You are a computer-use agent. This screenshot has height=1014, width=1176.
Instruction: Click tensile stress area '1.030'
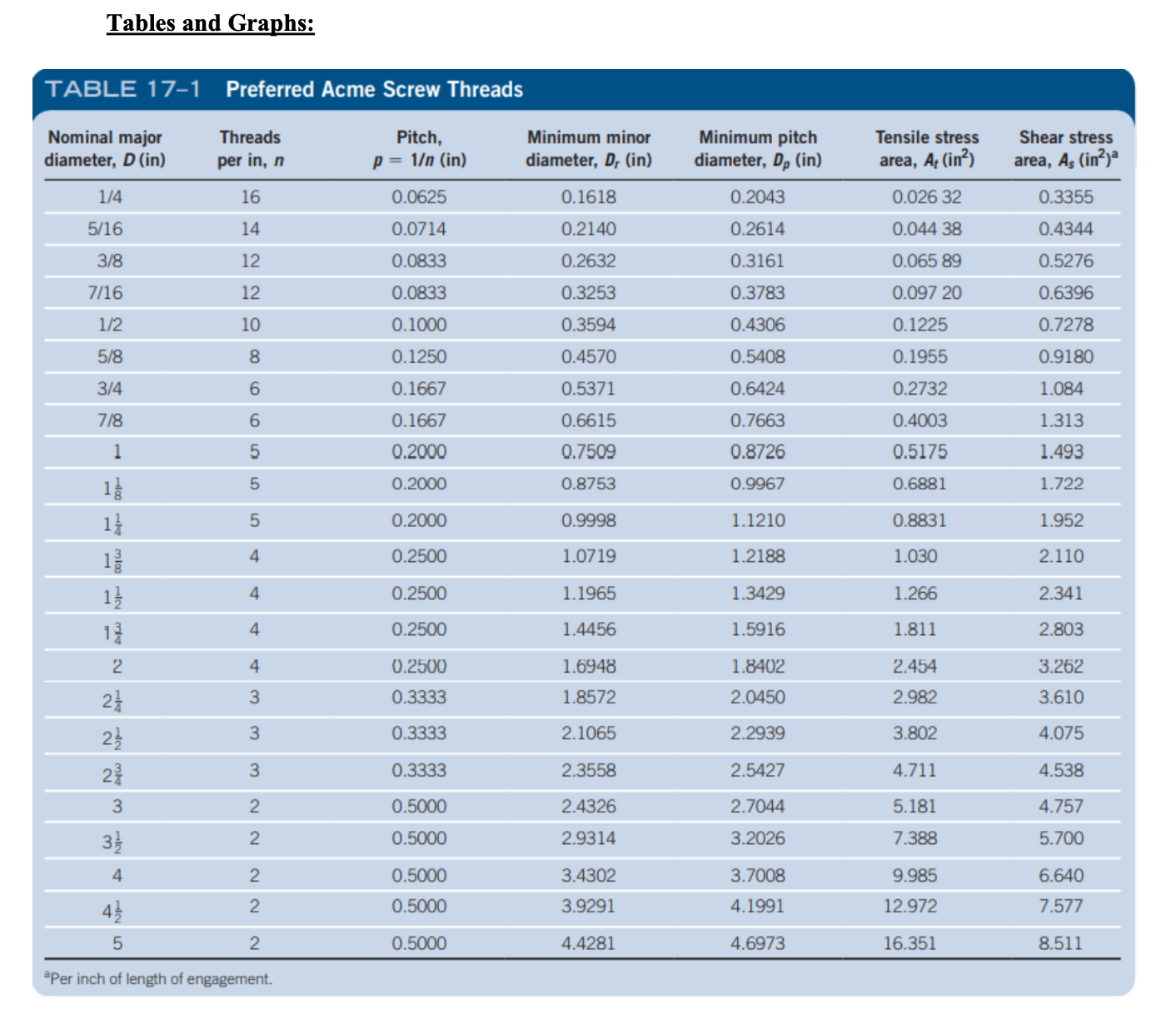click(x=915, y=556)
